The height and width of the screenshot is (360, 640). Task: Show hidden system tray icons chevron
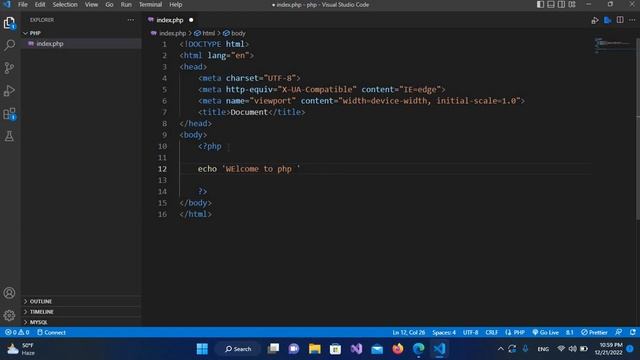coord(500,349)
